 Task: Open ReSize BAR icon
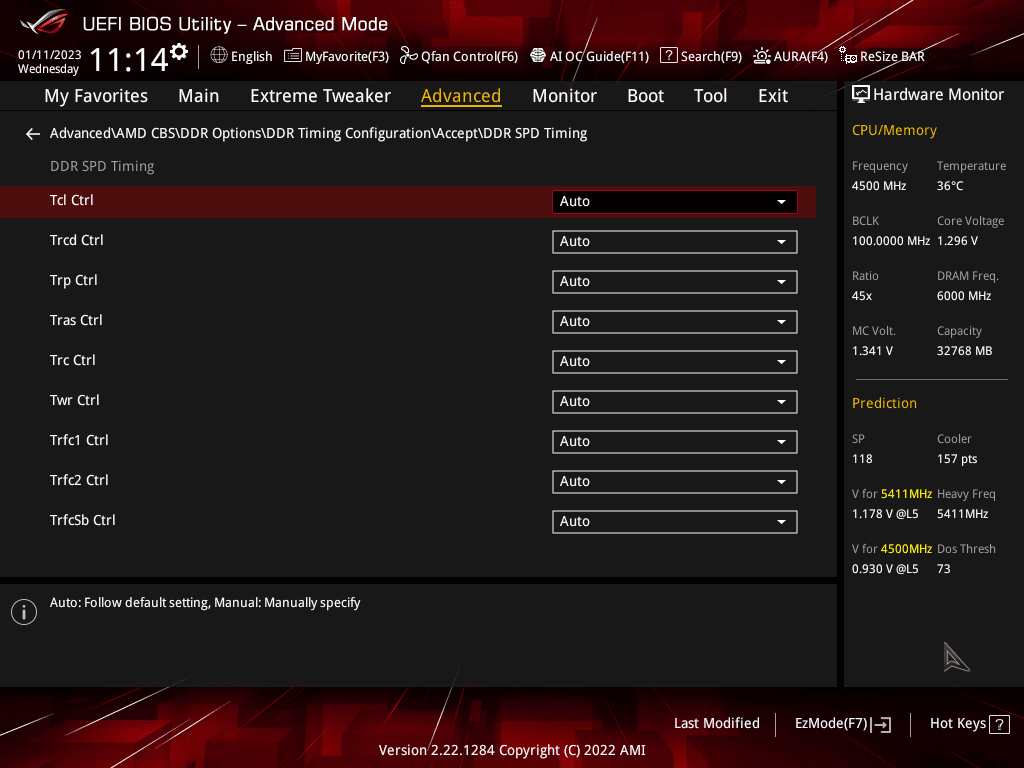pyautogui.click(x=848, y=56)
